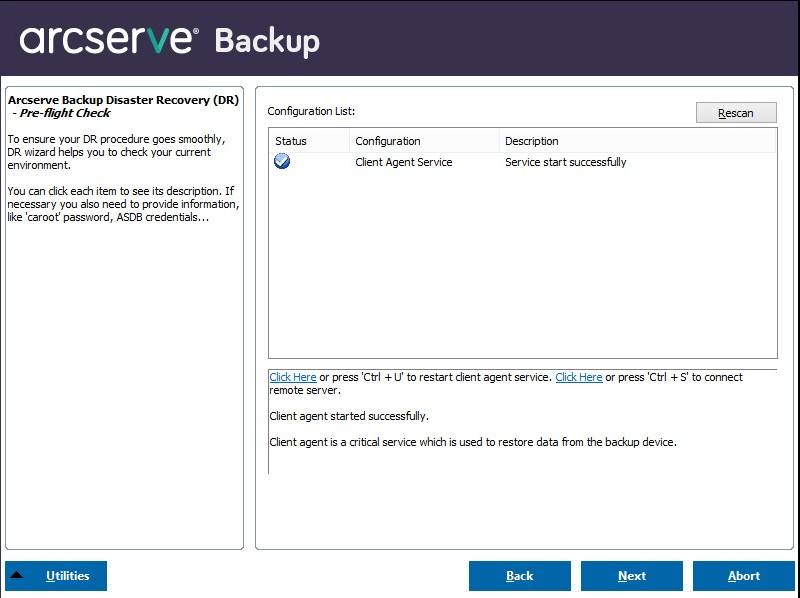Click the 'Backup' title text in banner
The height and width of the screenshot is (598, 800).
pyautogui.click(x=267, y=41)
